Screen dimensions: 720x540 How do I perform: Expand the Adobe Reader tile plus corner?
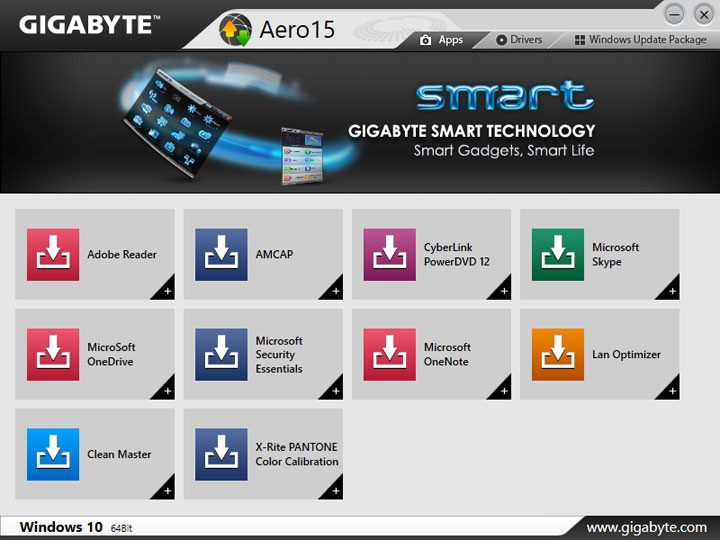167,291
